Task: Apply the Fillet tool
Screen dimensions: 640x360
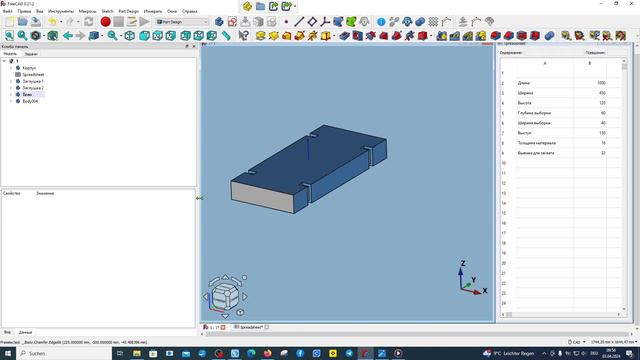Action: (x=496, y=36)
